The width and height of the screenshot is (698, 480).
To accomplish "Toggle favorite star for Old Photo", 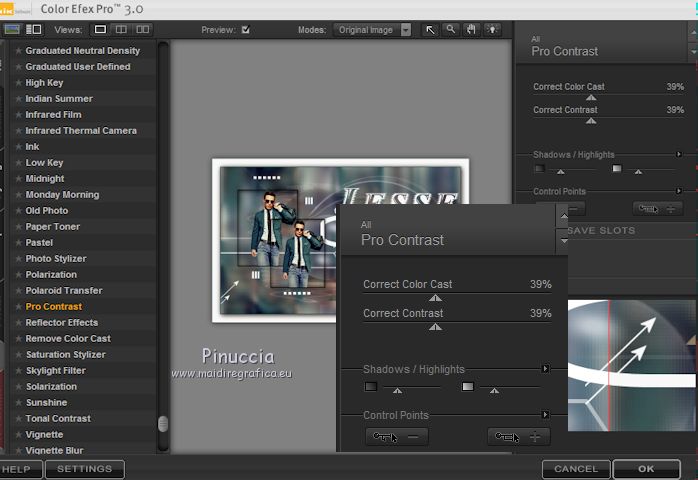I will tap(18, 211).
